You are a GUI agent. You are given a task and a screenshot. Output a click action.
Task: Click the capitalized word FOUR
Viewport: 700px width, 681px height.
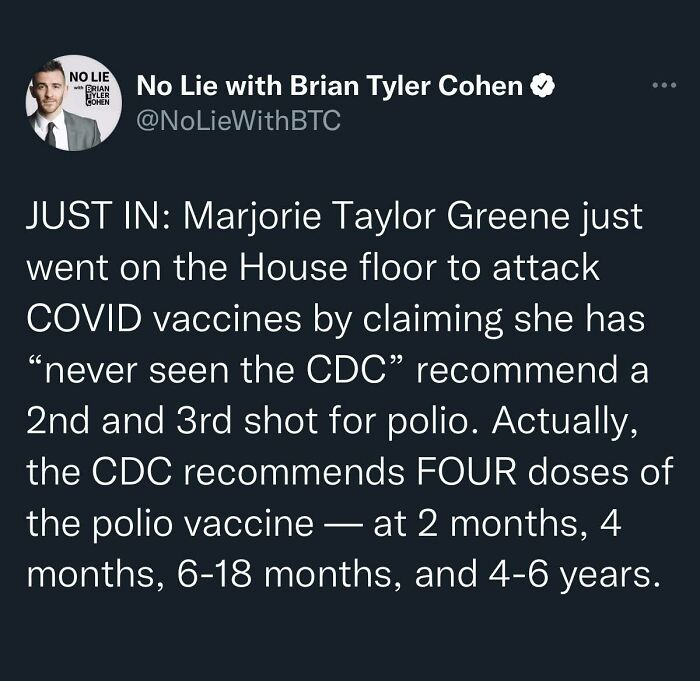coord(466,472)
